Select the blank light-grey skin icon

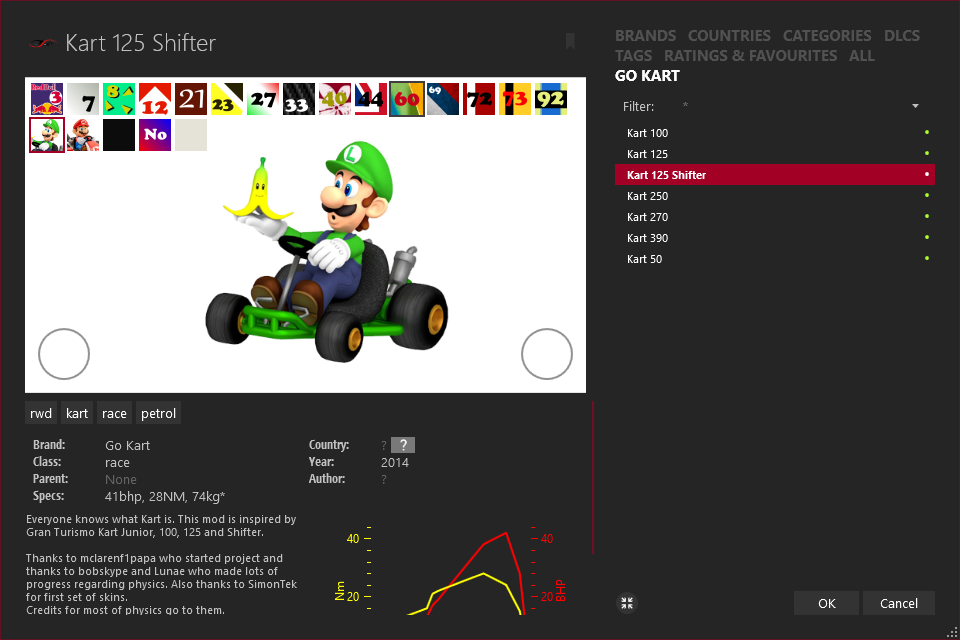point(191,135)
